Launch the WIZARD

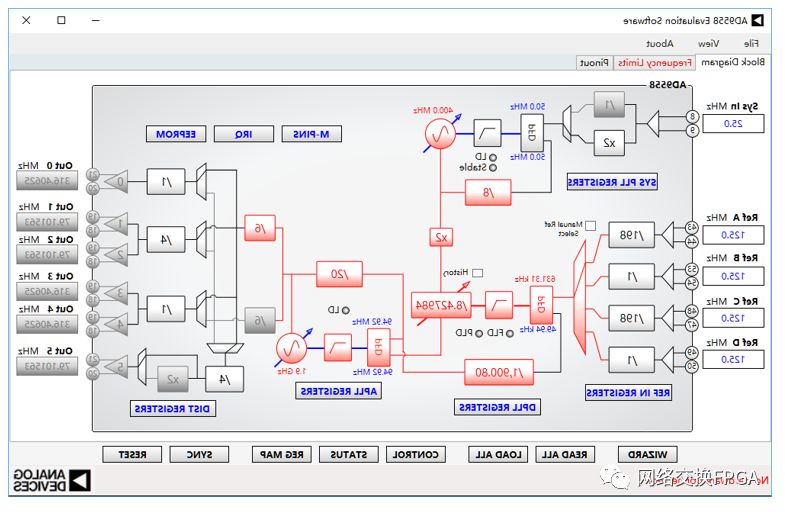pyautogui.click(x=648, y=454)
